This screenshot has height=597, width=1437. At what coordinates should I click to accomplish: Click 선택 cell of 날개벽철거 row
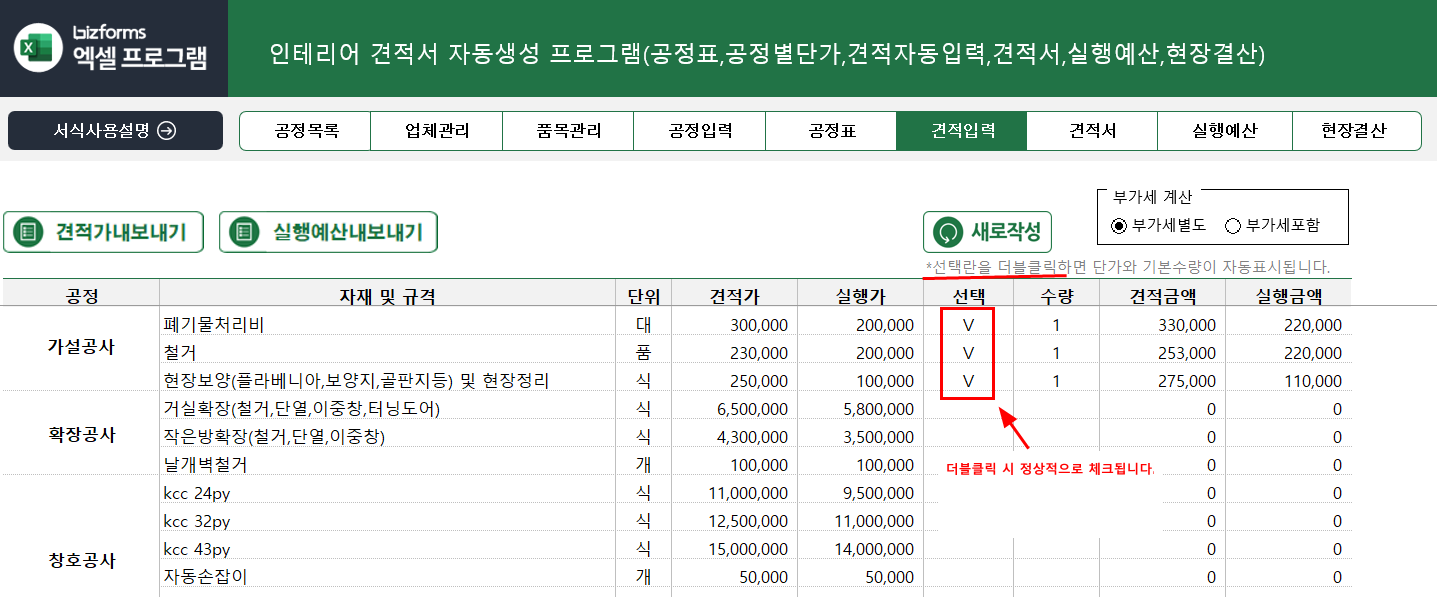pyautogui.click(x=968, y=464)
